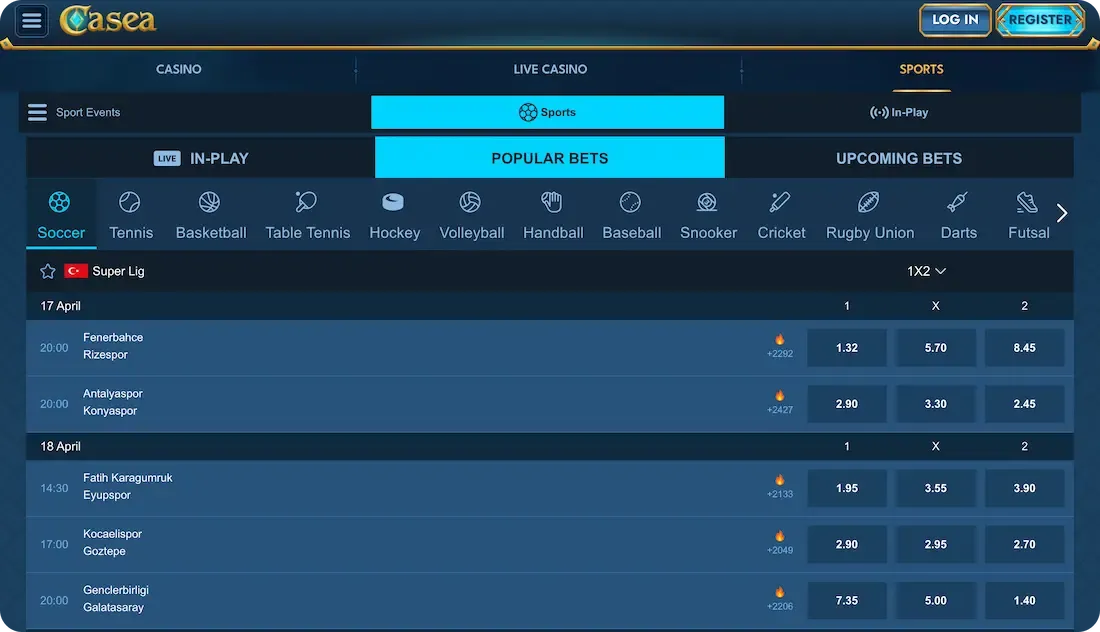Open the Upcoming Bets tab
This screenshot has height=632, width=1100.
[x=899, y=158]
